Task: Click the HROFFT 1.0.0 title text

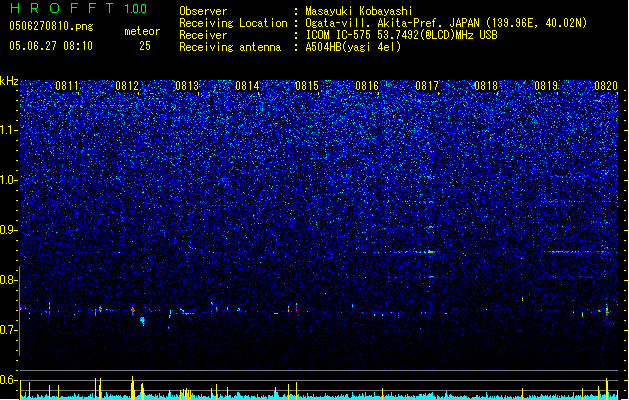Action: click(79, 8)
